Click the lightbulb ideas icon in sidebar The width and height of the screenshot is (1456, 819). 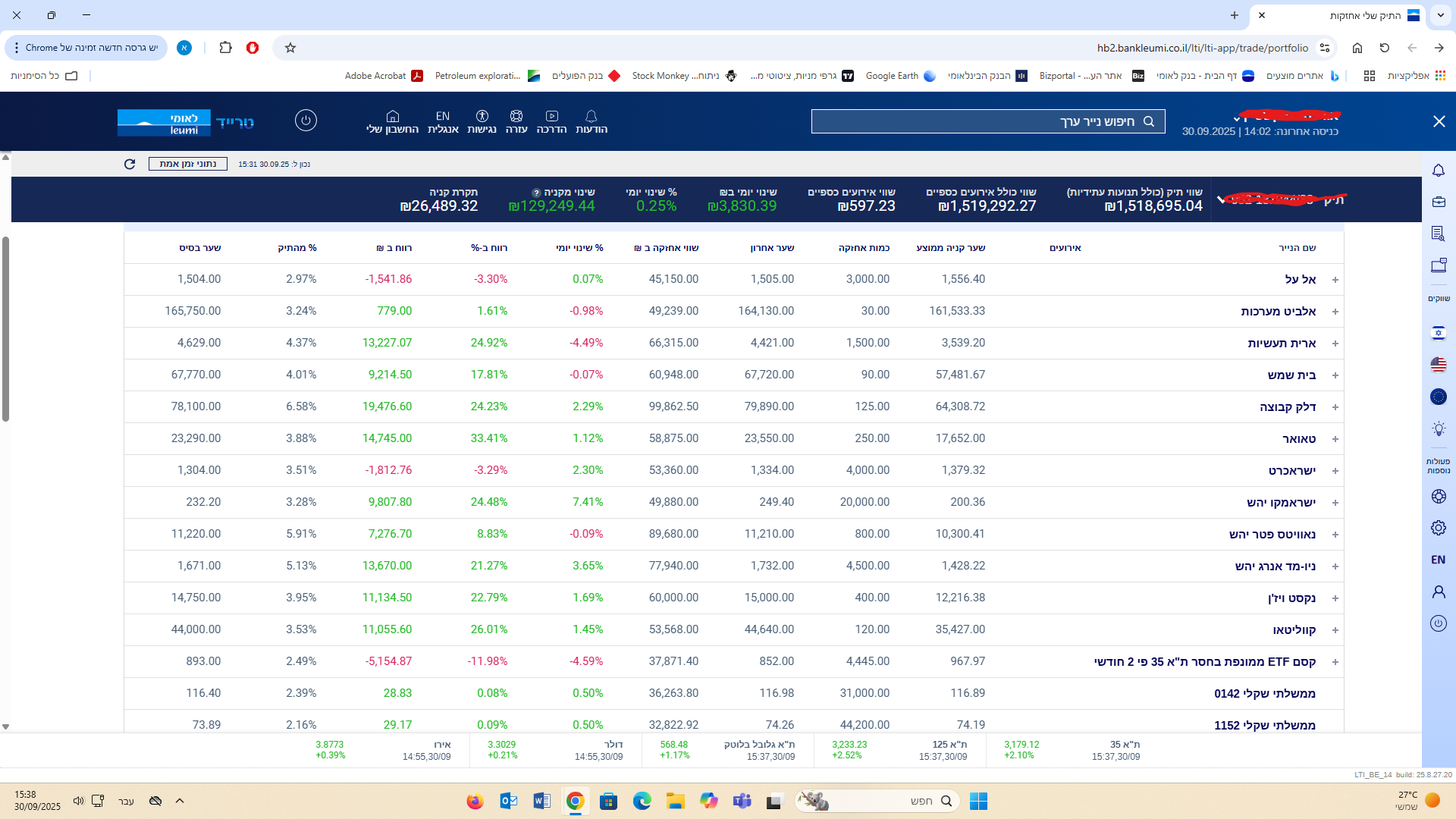tap(1438, 429)
